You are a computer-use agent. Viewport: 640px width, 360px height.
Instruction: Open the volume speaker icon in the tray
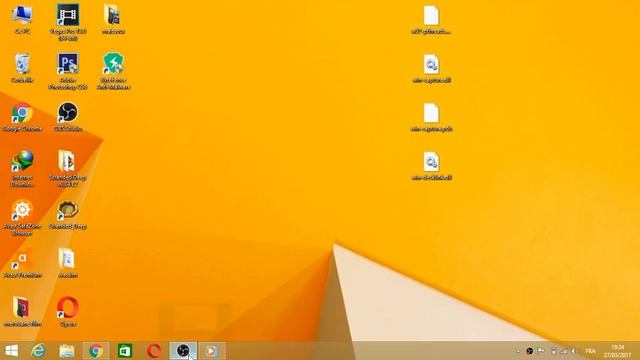click(x=574, y=351)
